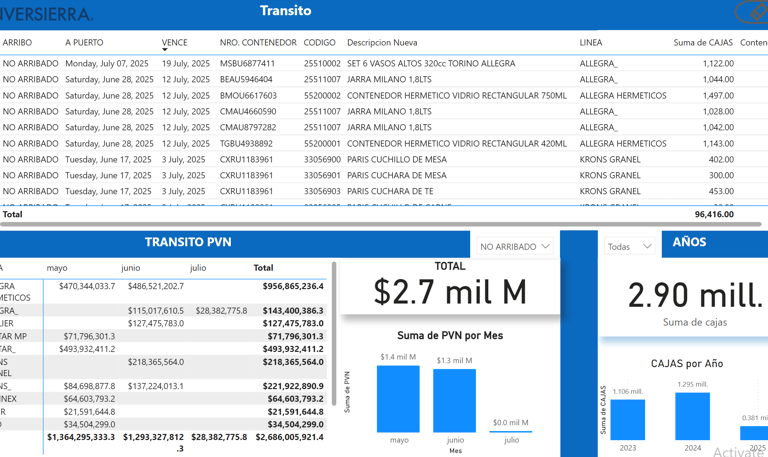
Task: Click the eraser clear-filters icon
Action: click(757, 11)
